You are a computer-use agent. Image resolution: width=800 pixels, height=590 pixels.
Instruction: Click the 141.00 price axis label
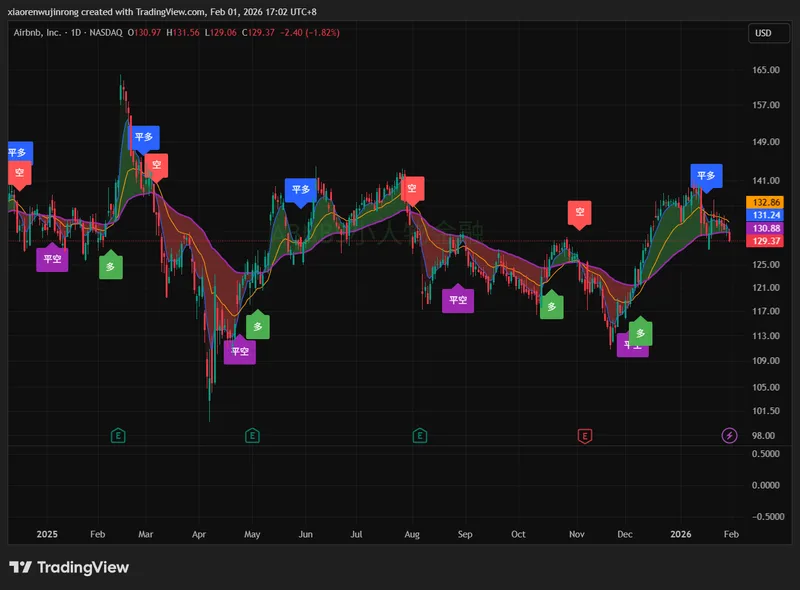766,181
